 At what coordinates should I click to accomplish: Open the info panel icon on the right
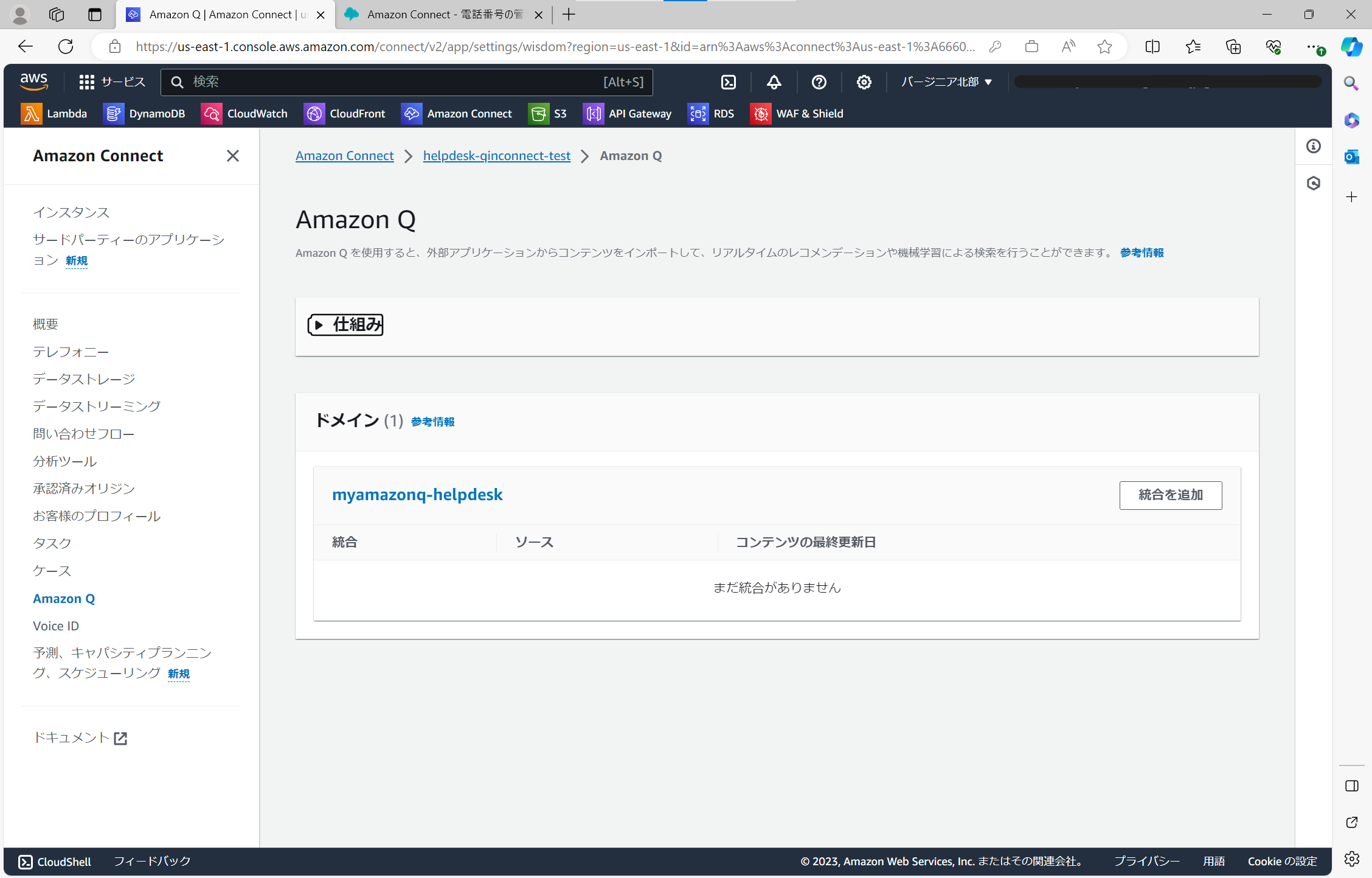click(x=1314, y=146)
